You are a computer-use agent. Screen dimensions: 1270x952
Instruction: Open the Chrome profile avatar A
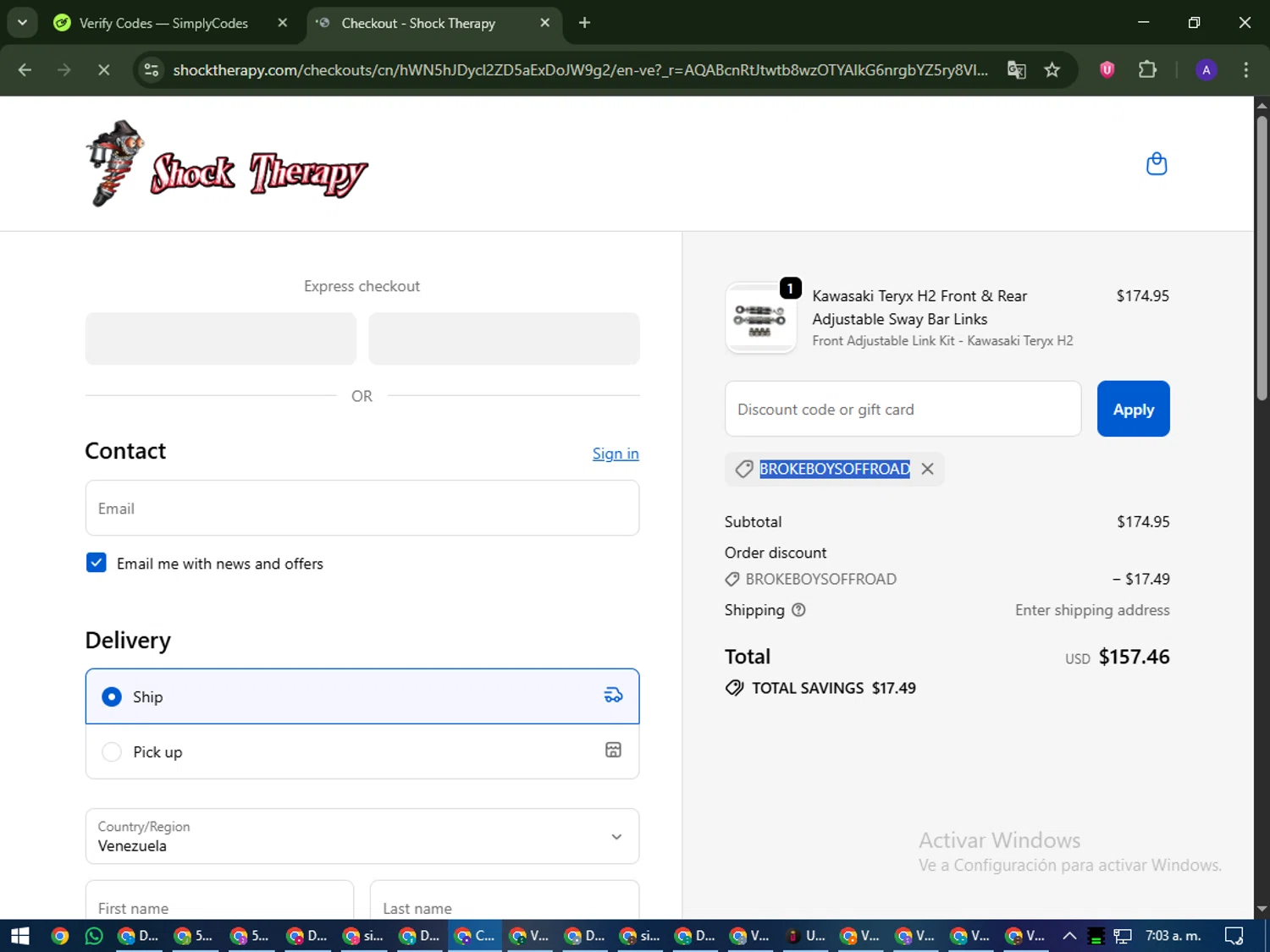pos(1206,70)
